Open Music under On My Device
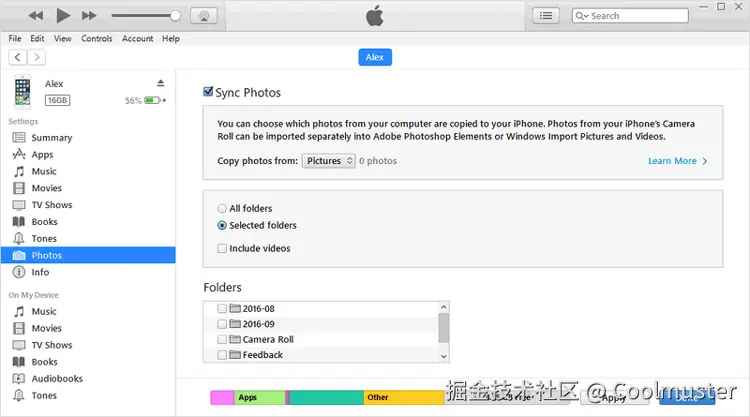Viewport: 750px width, 417px height. (88, 312)
